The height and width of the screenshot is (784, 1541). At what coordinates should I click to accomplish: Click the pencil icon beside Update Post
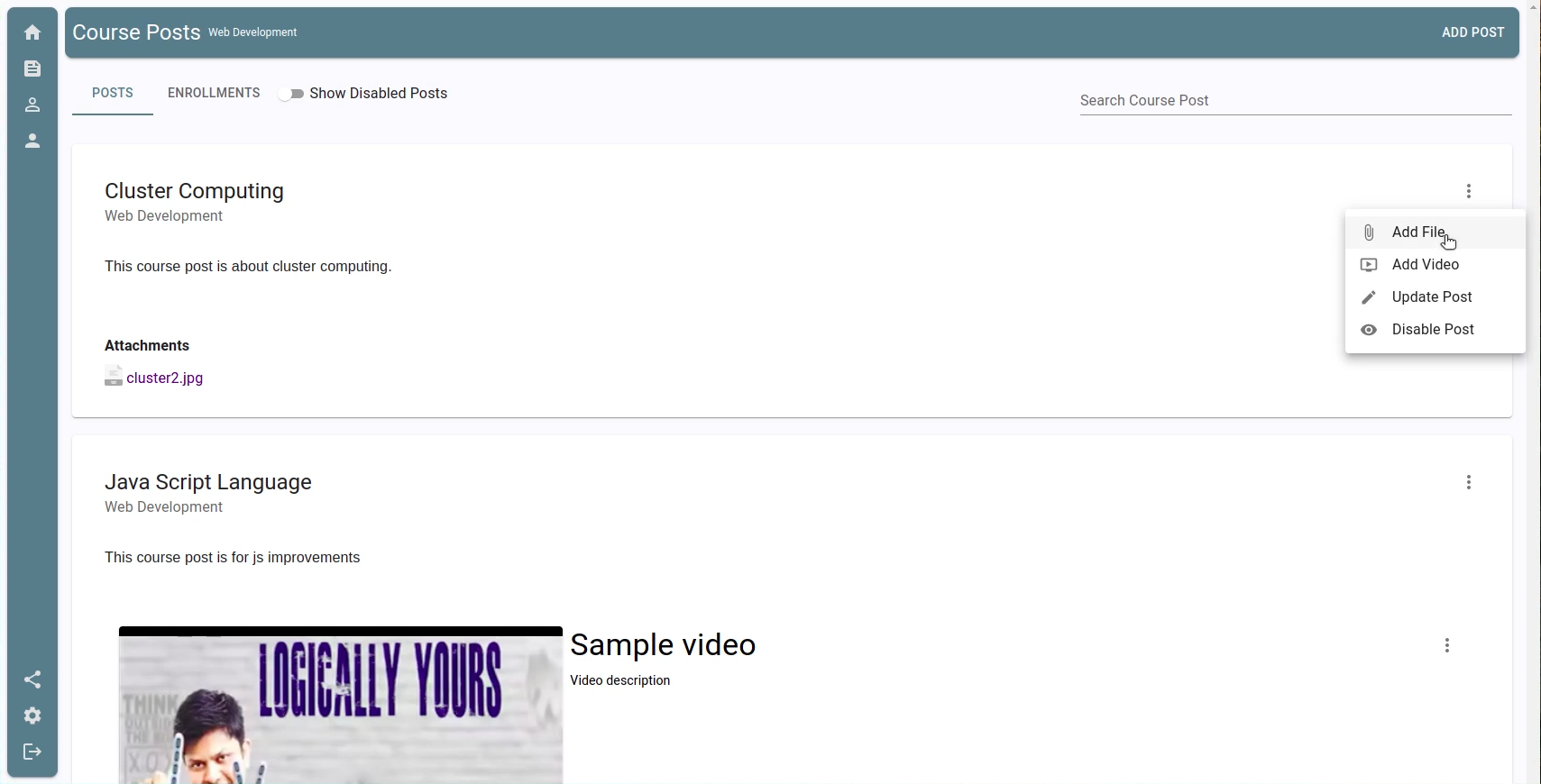[1369, 297]
